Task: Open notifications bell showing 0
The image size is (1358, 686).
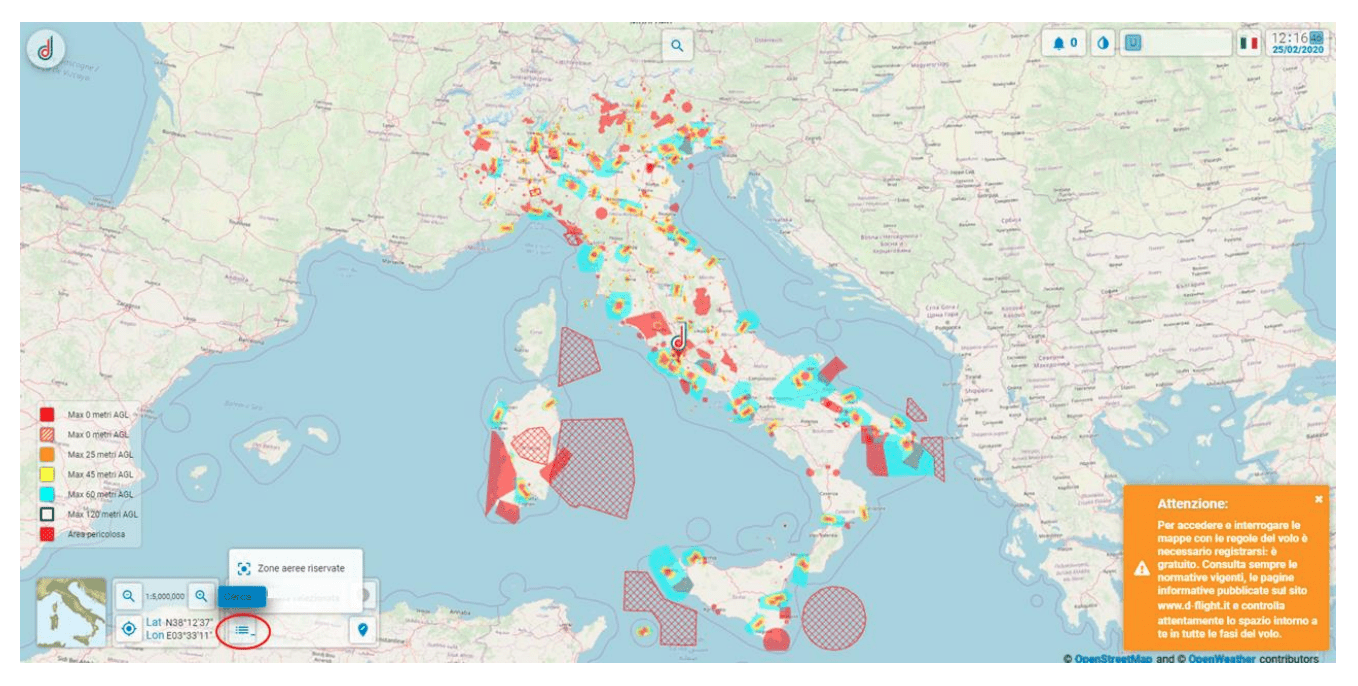Action: pos(1064,44)
